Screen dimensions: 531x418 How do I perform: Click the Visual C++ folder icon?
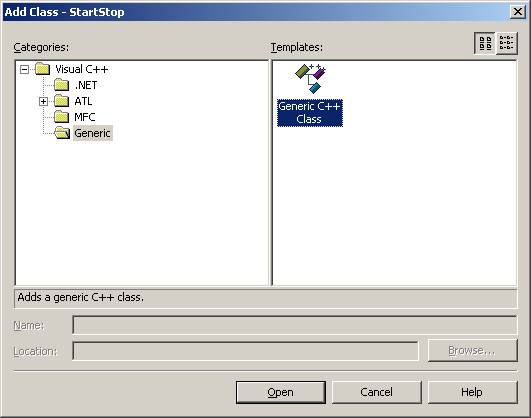pos(43,69)
